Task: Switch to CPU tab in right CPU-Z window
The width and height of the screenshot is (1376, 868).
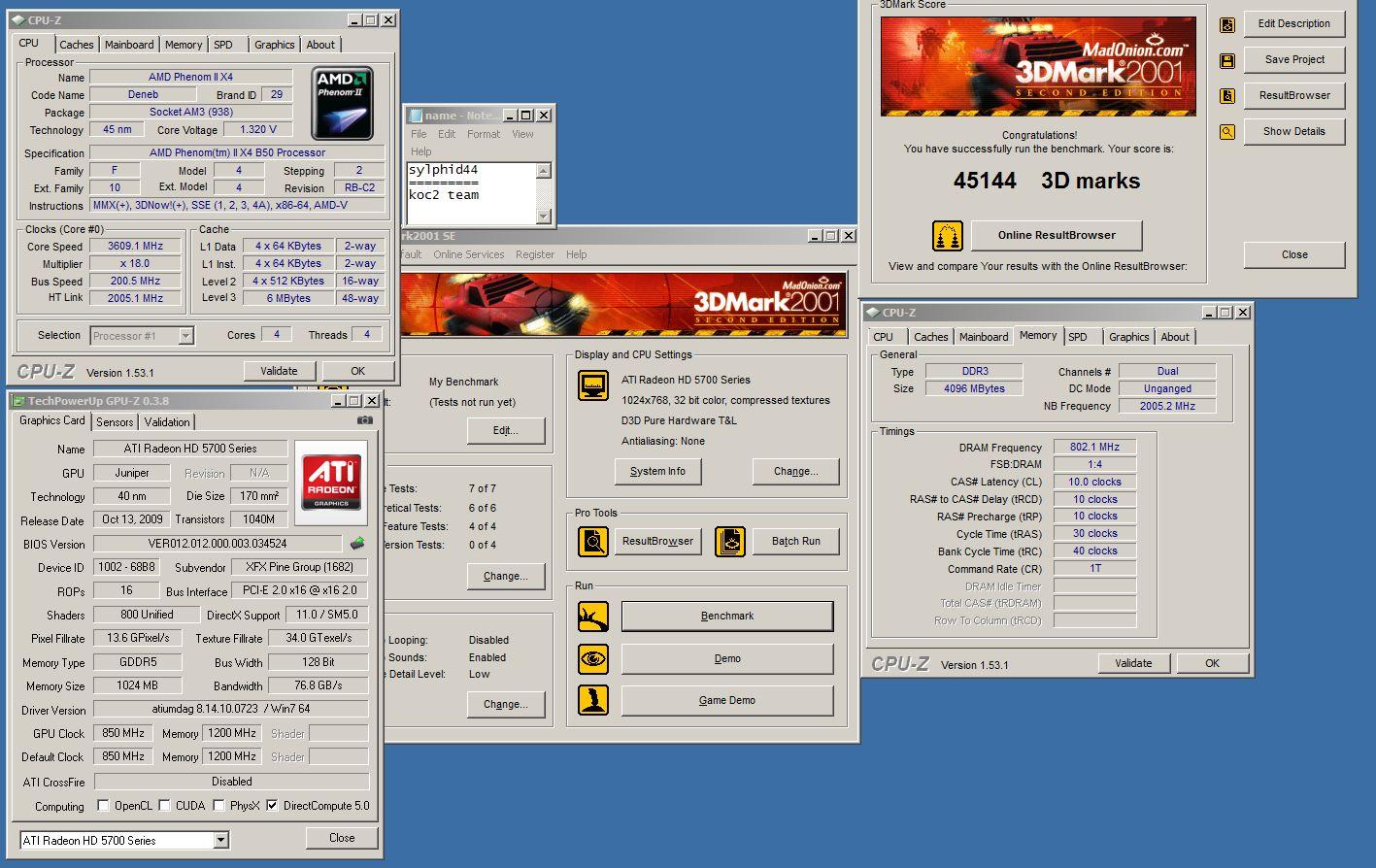Action: tap(883, 337)
